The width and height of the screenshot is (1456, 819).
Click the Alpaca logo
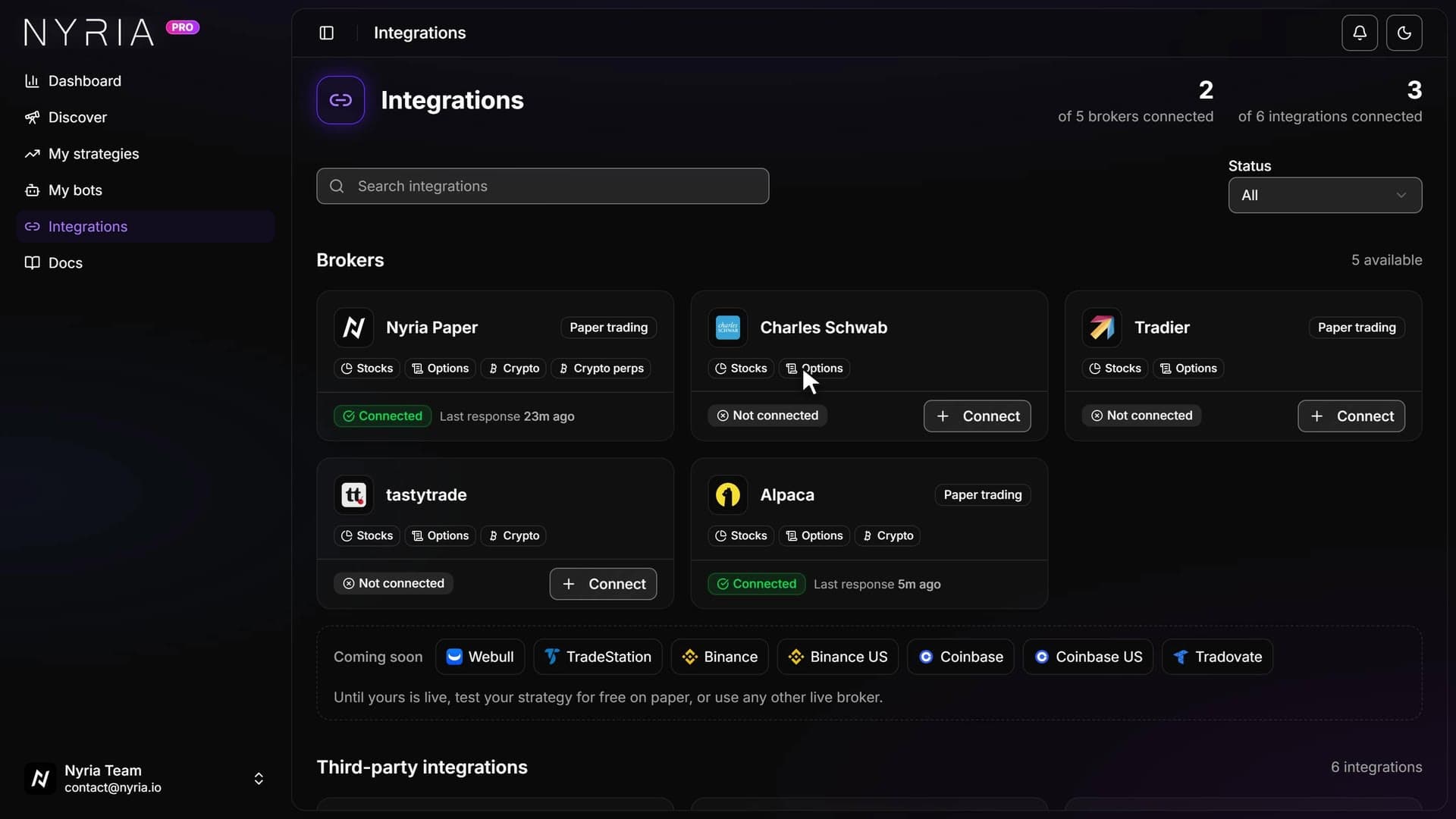[x=728, y=495]
